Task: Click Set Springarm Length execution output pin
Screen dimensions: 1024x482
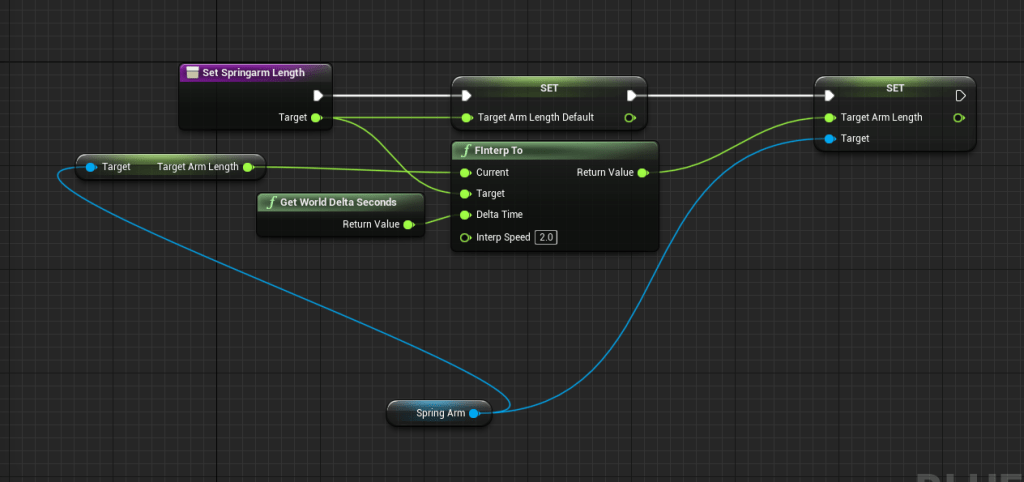Action: (x=318, y=96)
